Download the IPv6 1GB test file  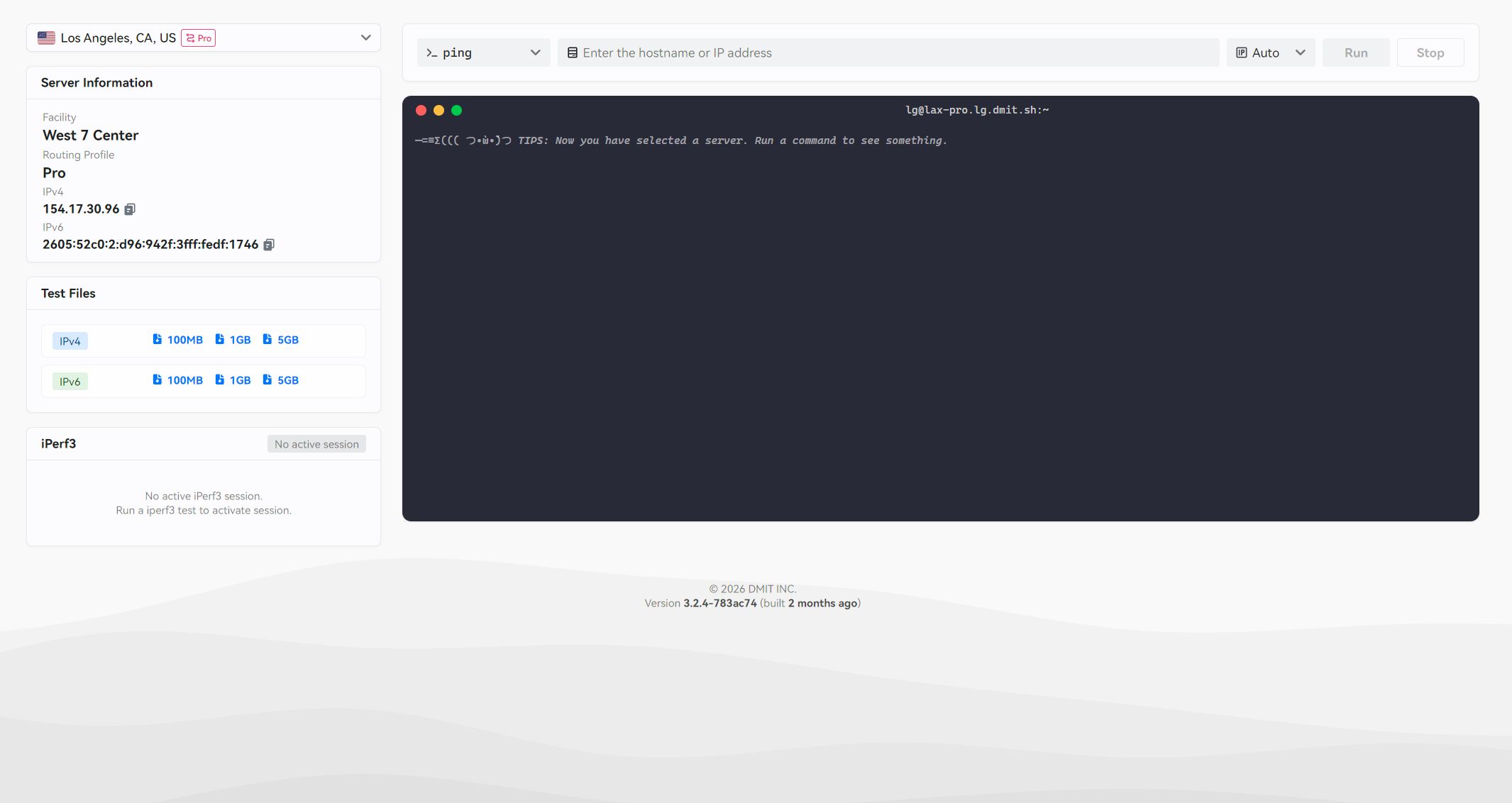coord(233,380)
